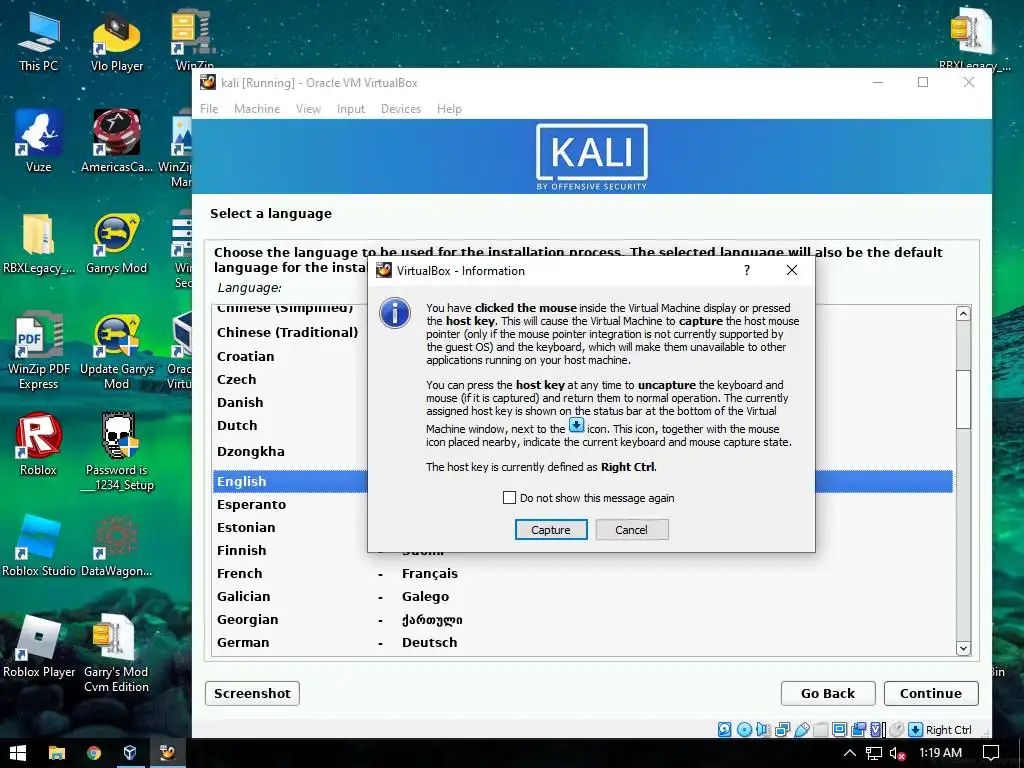
Task: Open the Input menu
Action: (351, 109)
